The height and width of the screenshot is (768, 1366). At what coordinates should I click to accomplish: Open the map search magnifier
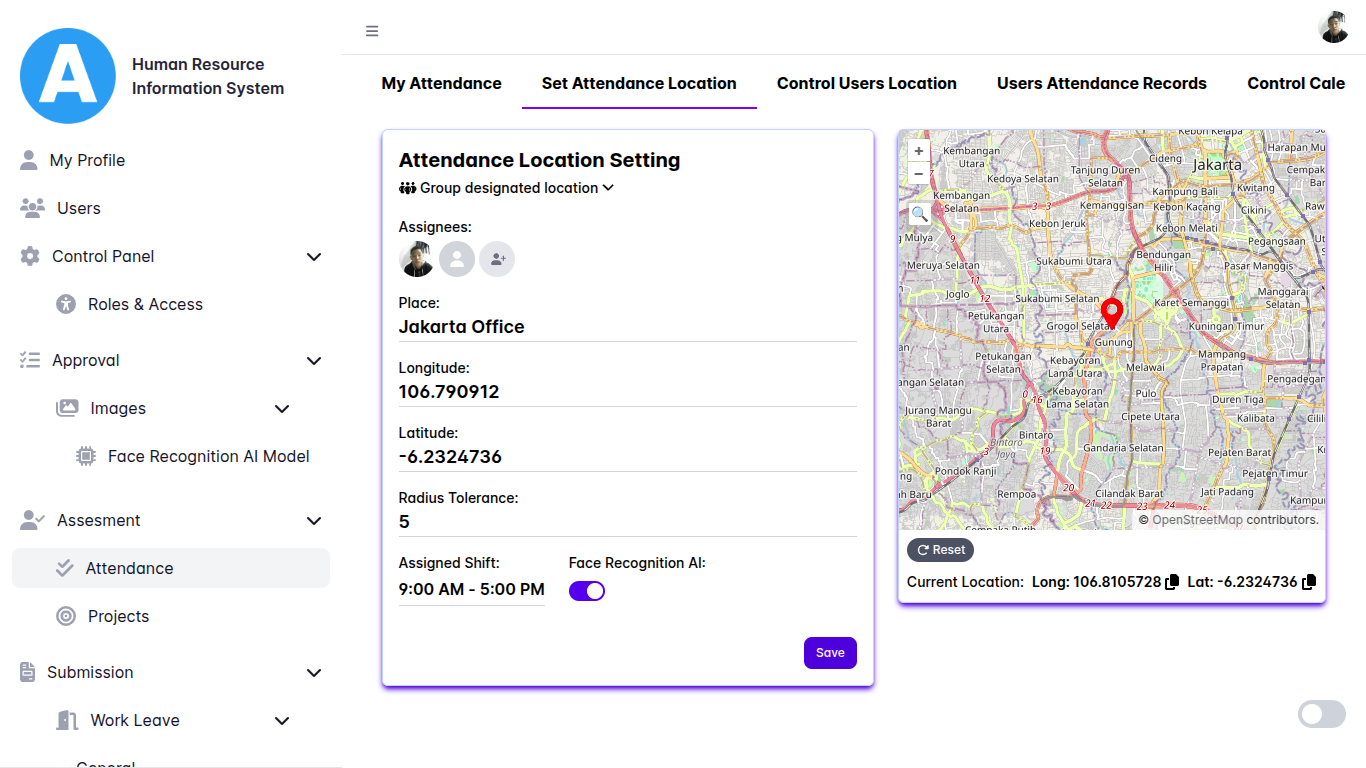pos(919,213)
